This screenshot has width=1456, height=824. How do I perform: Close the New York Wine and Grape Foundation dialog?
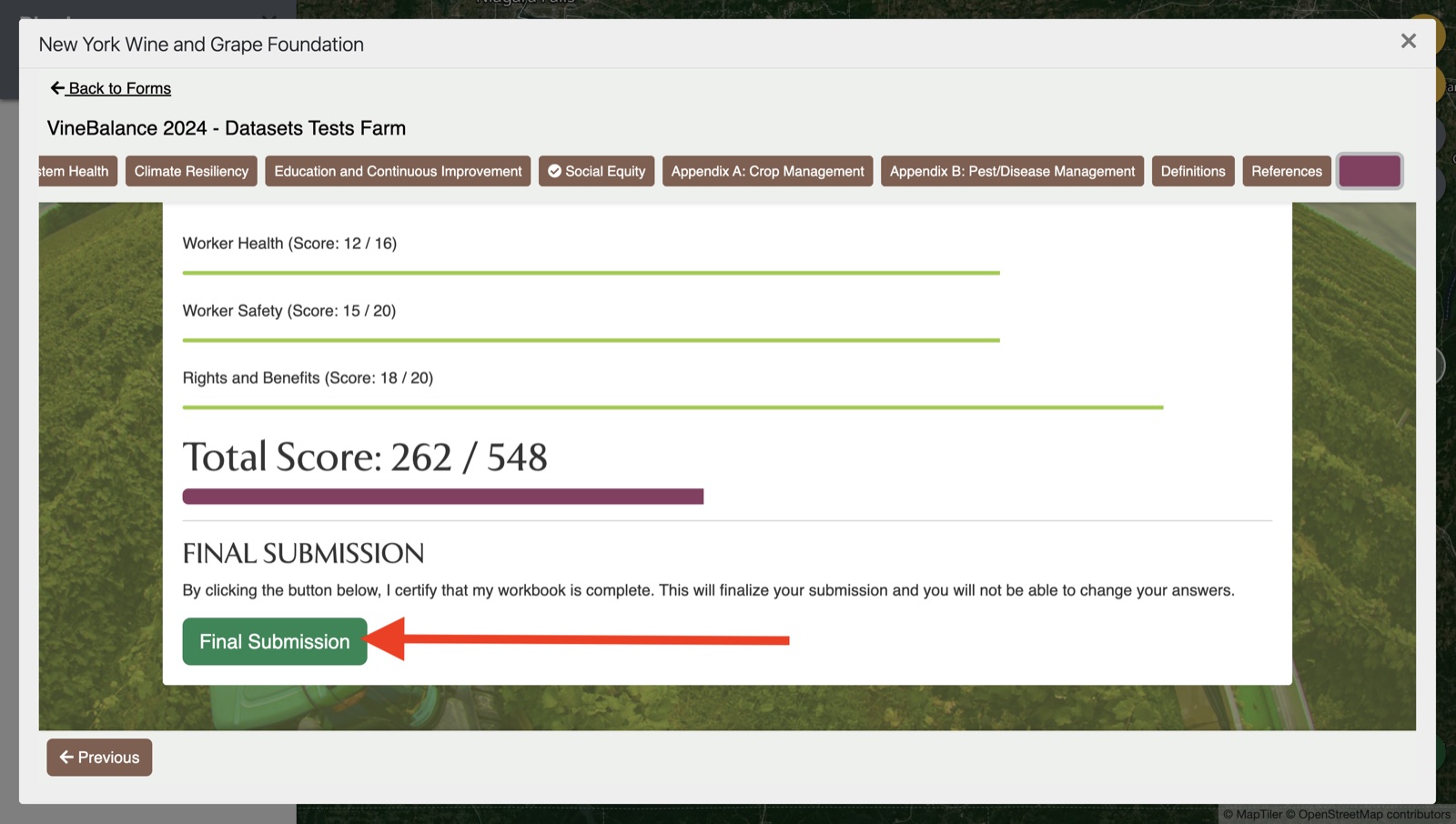(1408, 41)
